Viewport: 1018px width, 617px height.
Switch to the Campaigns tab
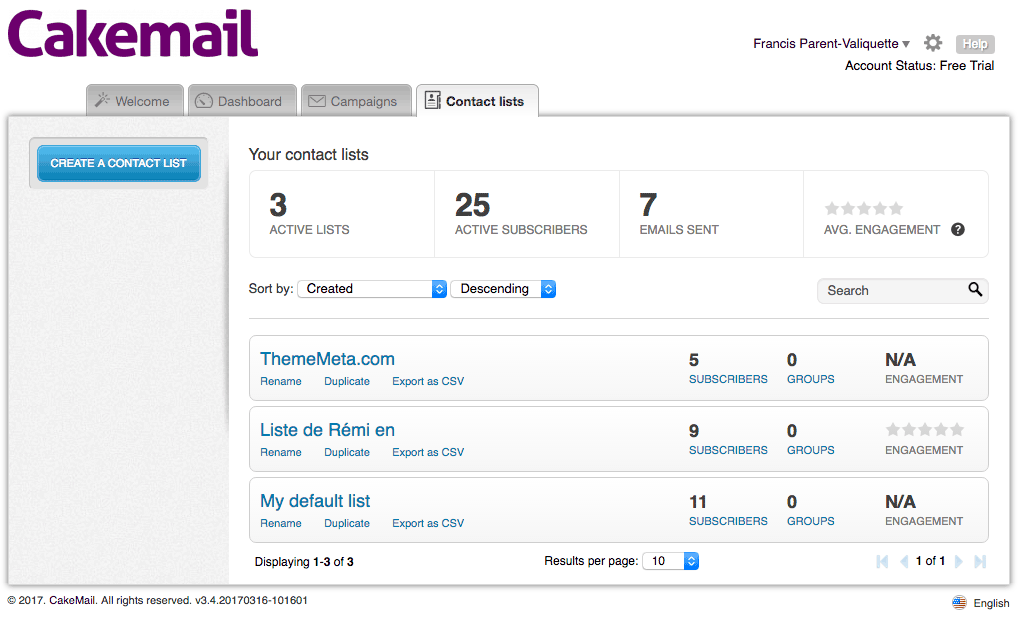pyautogui.click(x=356, y=101)
